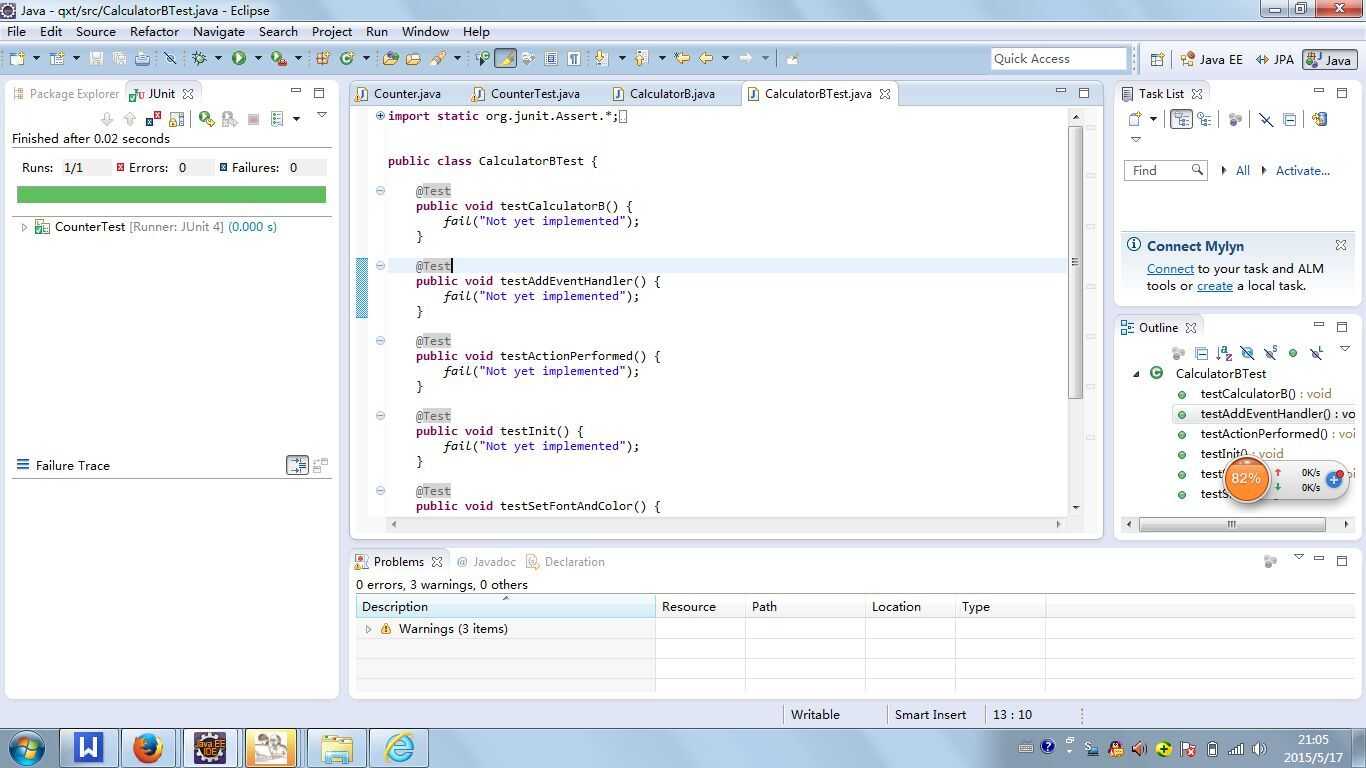
Task: Click Last Edit Location arrow icon
Action: (x=681, y=58)
